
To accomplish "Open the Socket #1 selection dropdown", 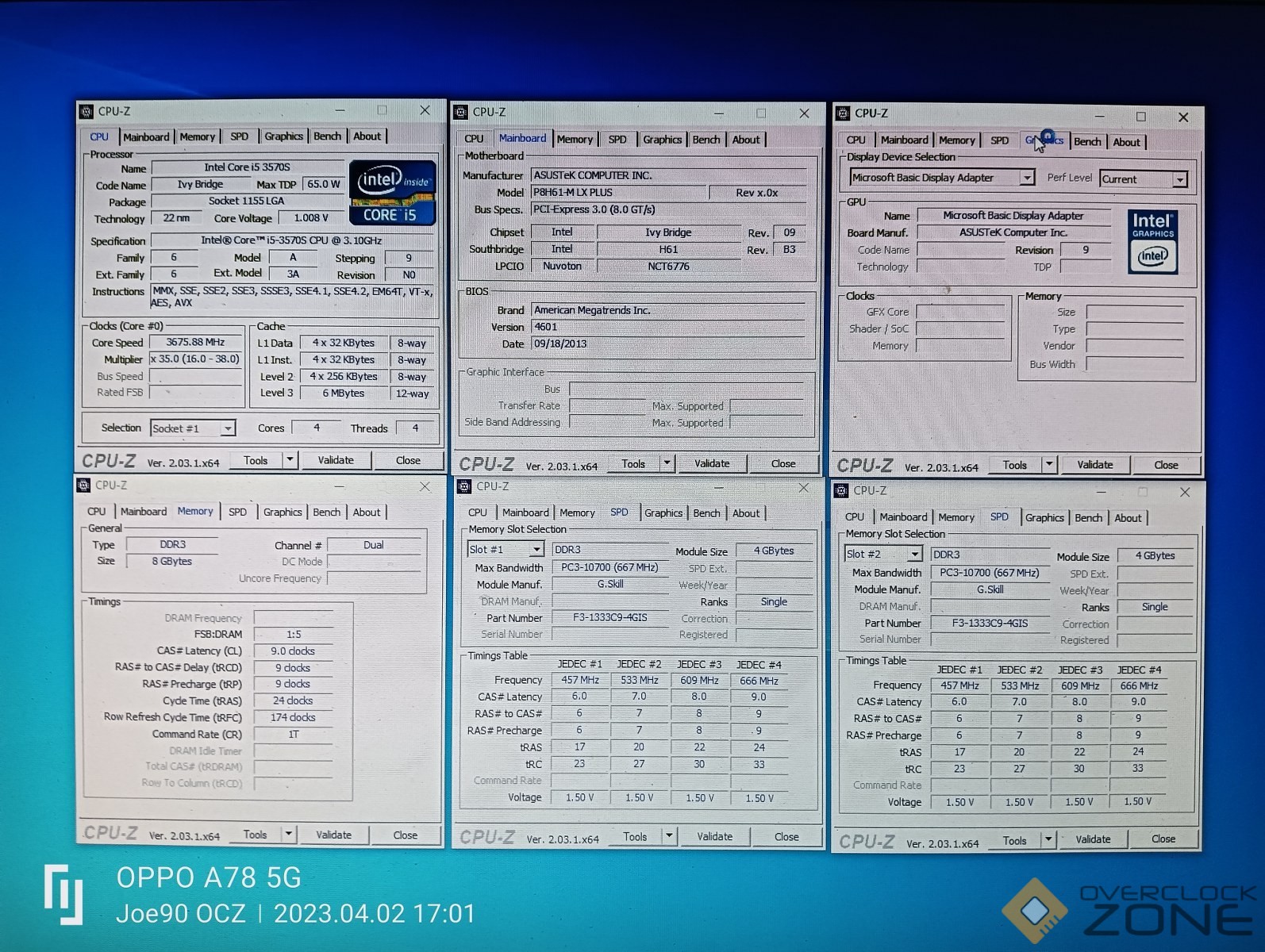I will [228, 428].
